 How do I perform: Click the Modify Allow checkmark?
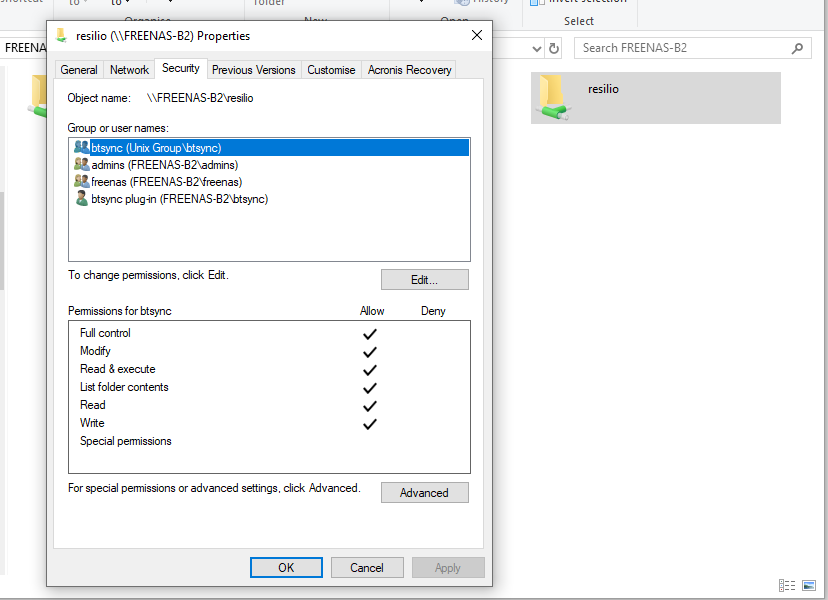370,352
